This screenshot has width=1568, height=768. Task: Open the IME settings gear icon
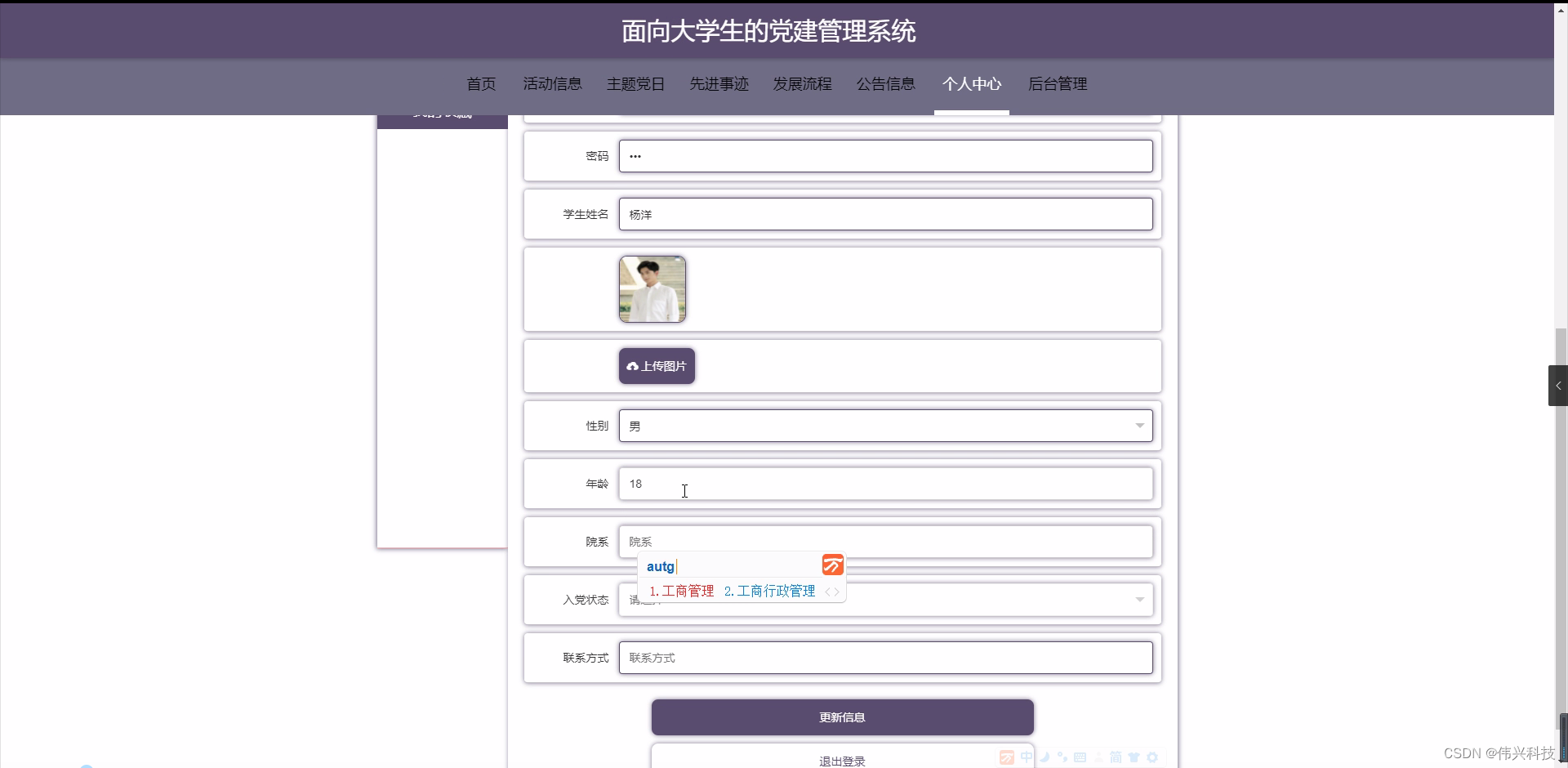[x=1153, y=758]
